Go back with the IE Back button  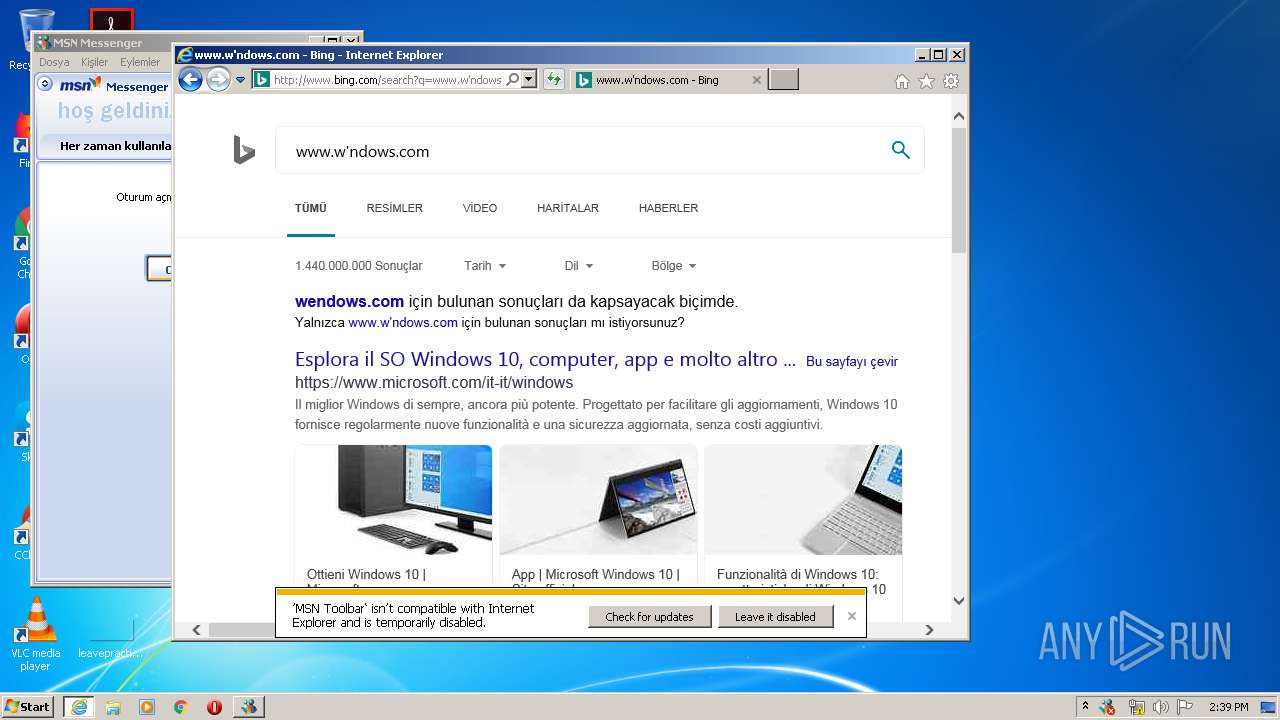[190, 80]
